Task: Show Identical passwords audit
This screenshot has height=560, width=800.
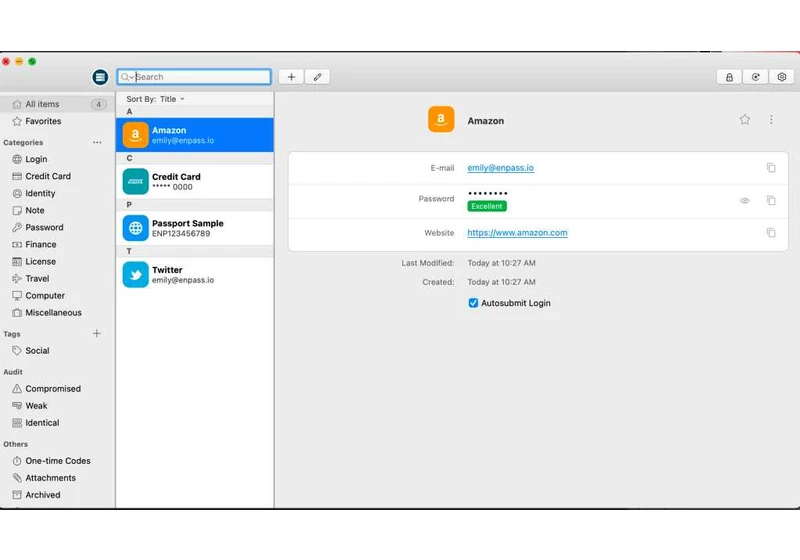Action: 57,423
